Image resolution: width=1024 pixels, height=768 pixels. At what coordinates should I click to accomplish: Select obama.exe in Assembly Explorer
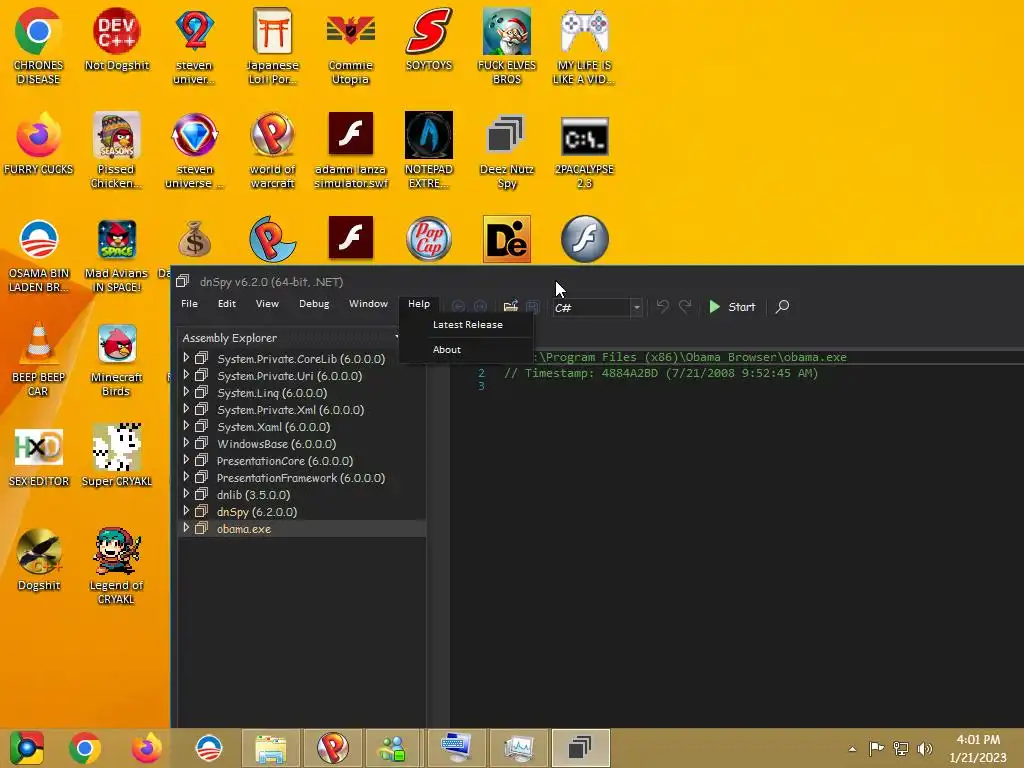[244, 529]
